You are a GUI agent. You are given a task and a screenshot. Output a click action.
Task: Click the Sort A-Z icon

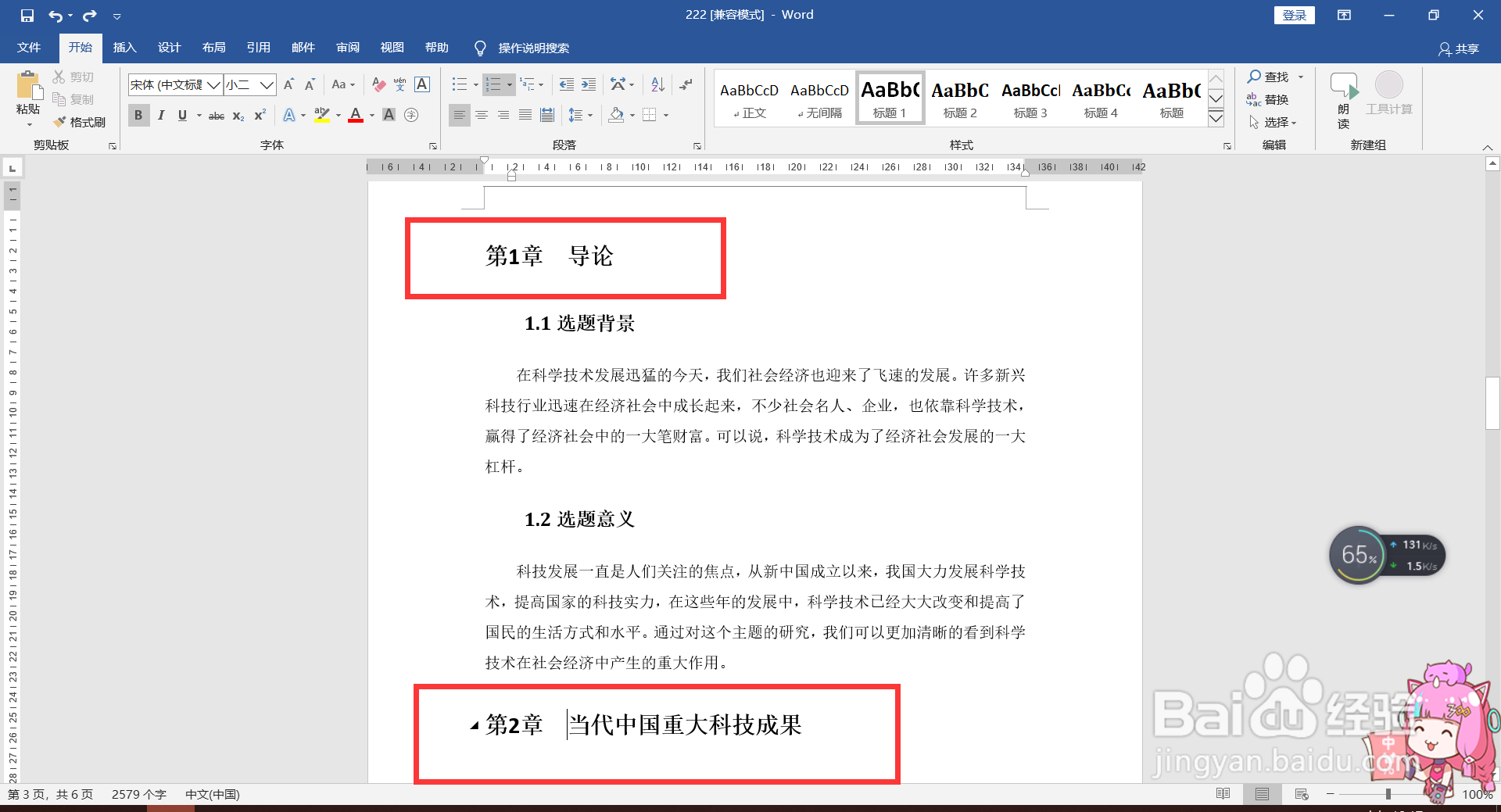657,84
